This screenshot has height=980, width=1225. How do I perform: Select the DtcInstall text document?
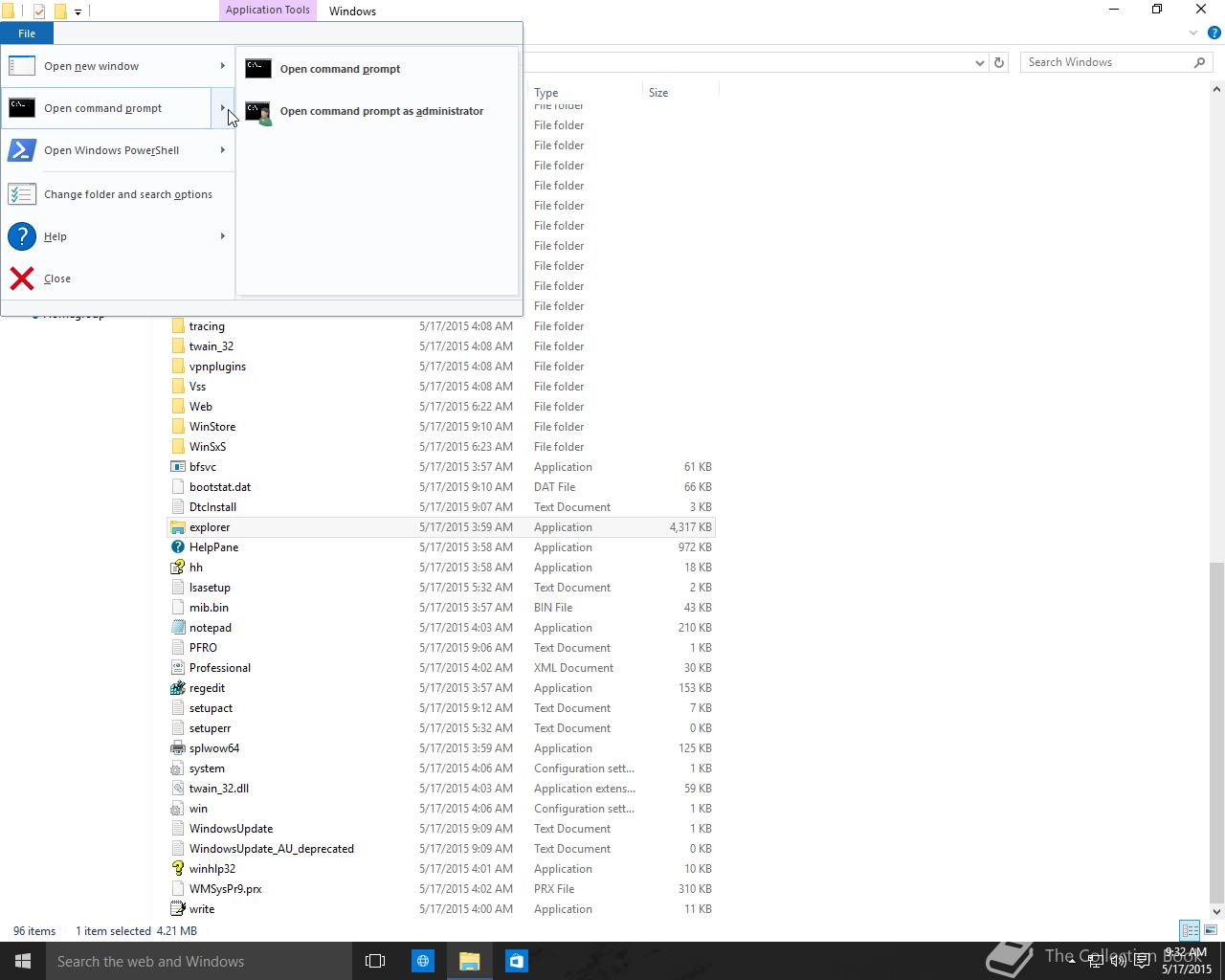tap(212, 507)
